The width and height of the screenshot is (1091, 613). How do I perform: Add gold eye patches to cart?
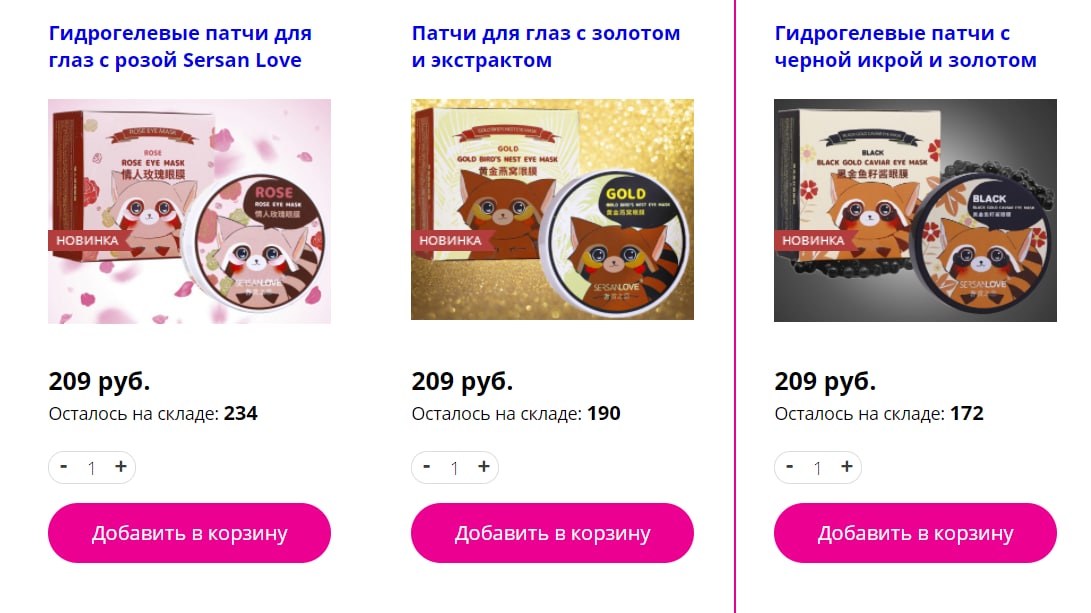552,533
